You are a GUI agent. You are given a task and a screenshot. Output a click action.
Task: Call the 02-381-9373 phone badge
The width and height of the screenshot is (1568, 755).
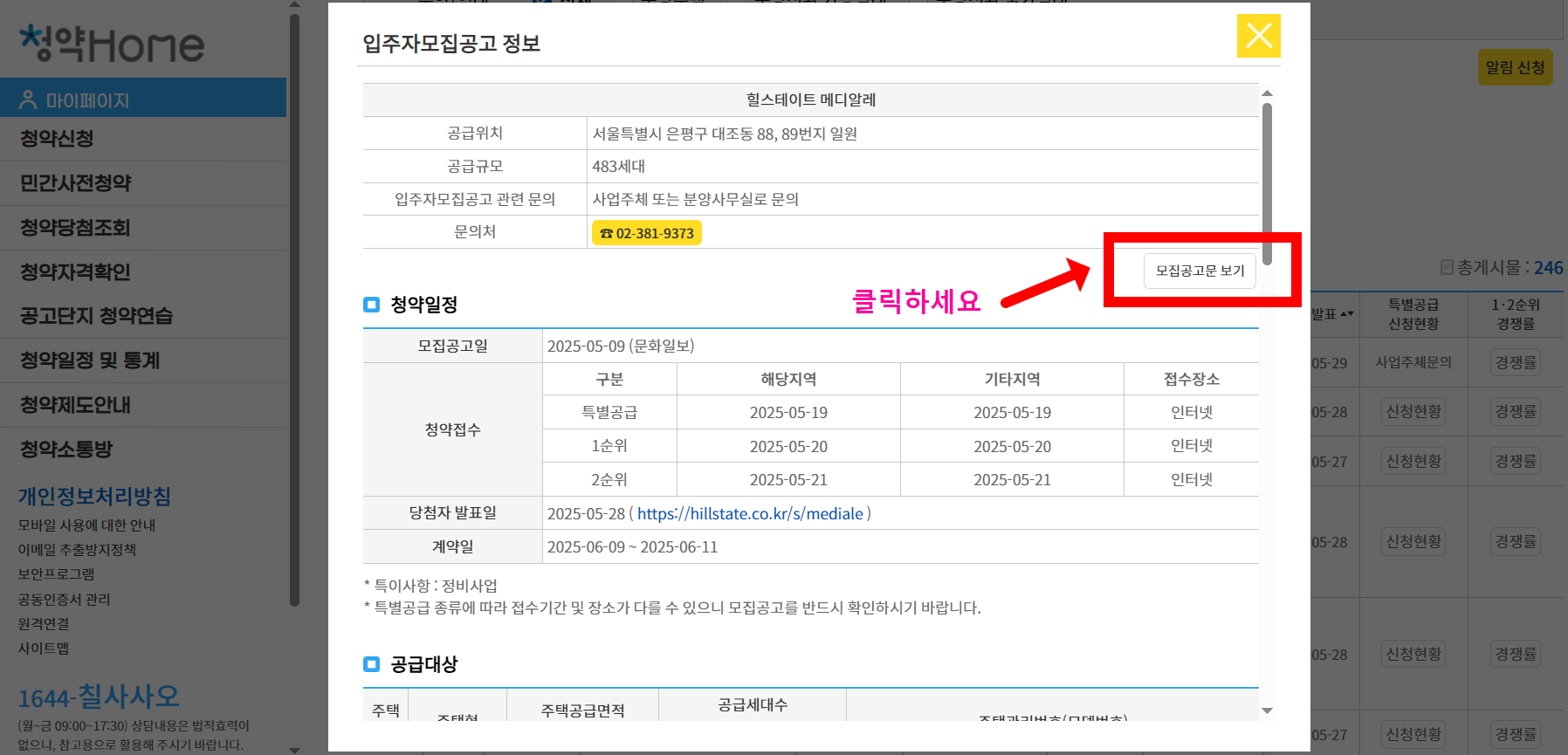click(x=647, y=233)
